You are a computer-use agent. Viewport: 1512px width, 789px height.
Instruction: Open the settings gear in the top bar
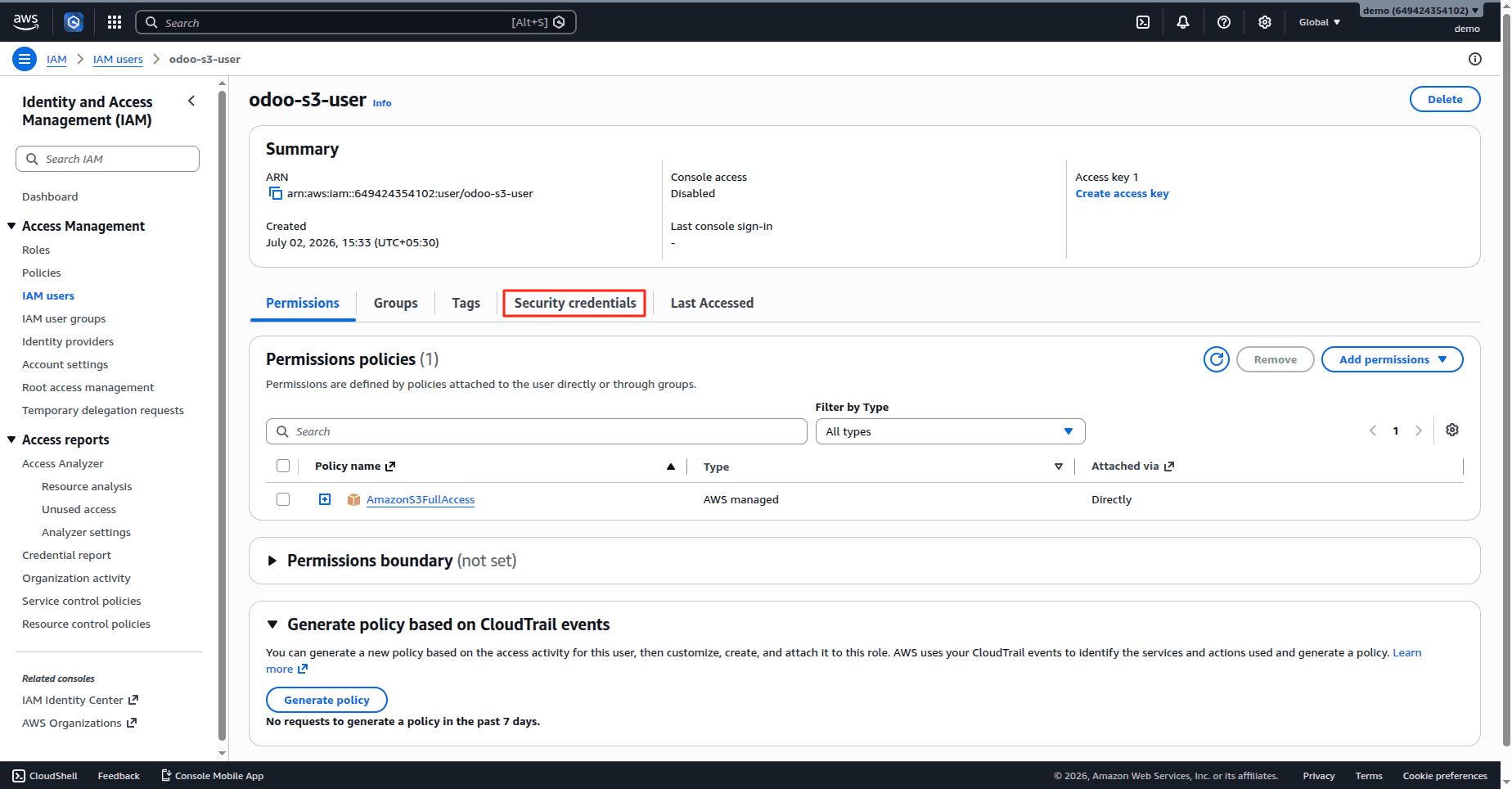[1265, 22]
